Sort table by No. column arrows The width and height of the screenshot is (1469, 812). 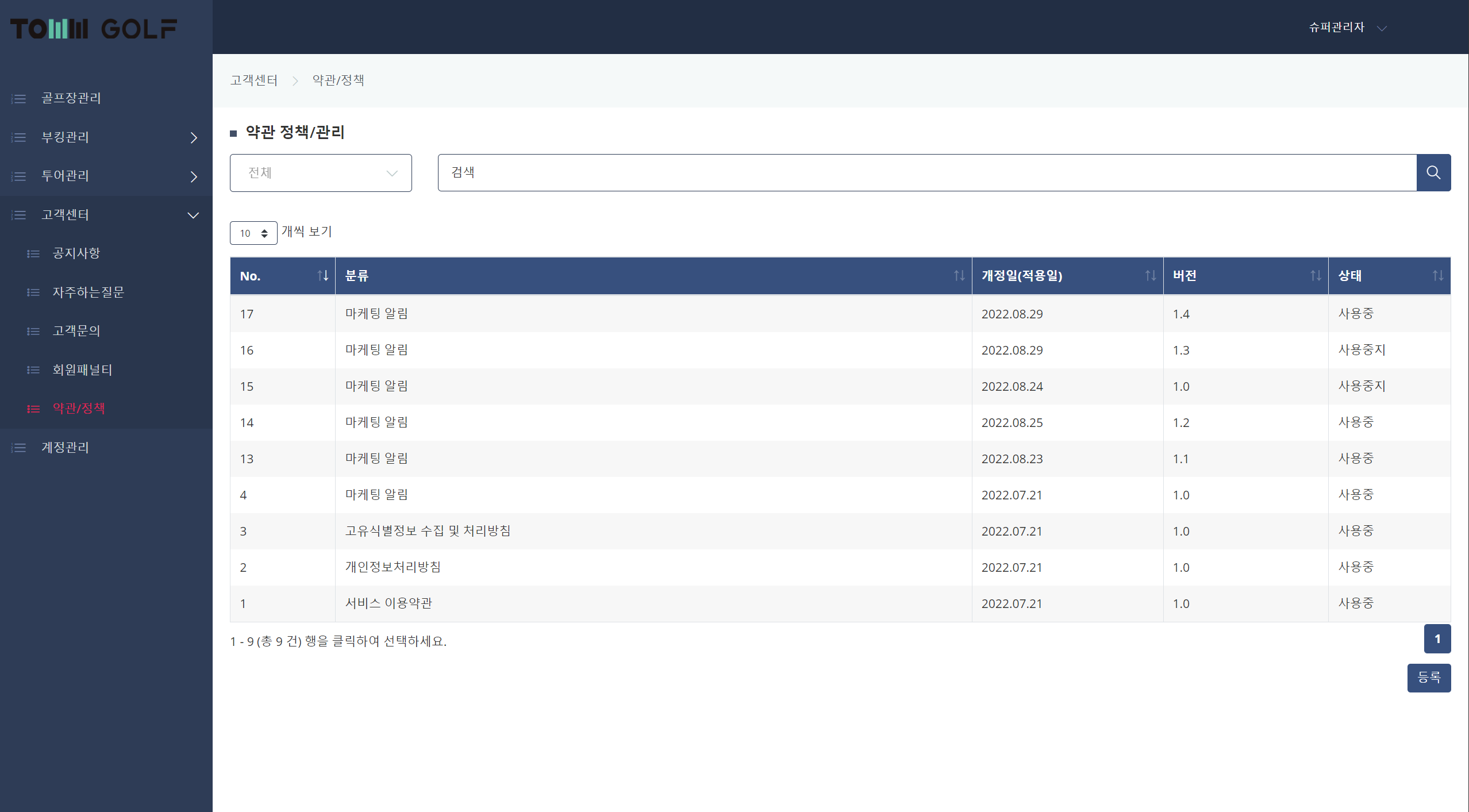click(x=323, y=276)
